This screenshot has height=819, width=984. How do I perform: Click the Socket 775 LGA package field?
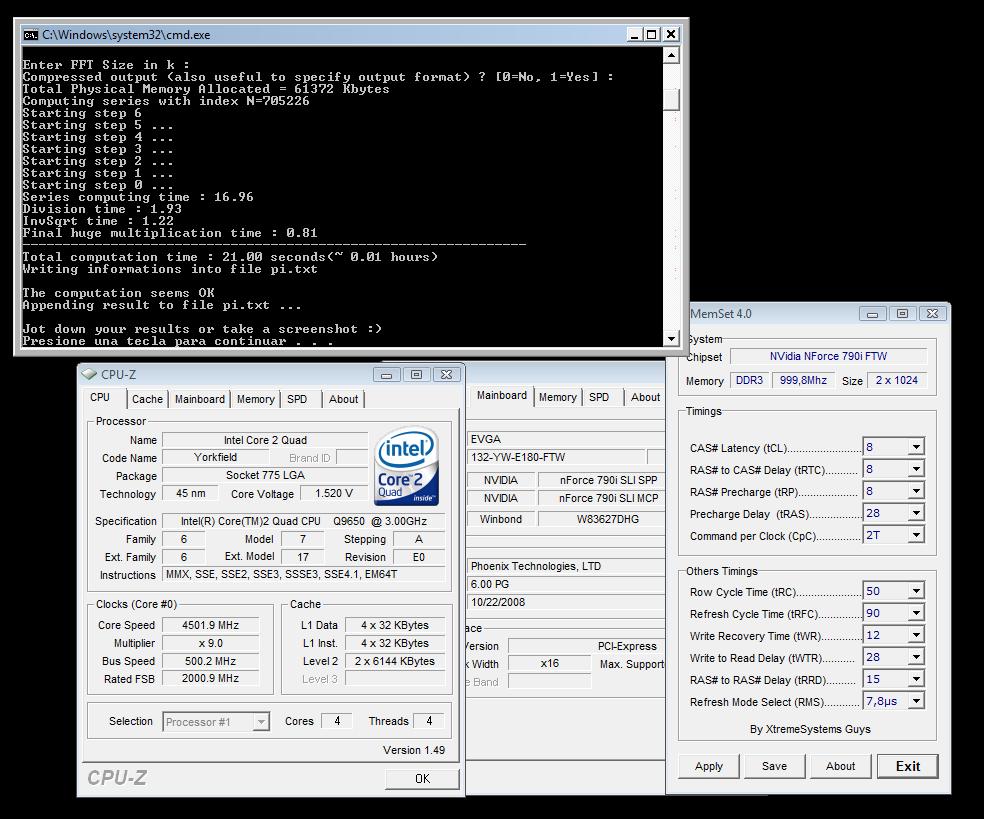(x=265, y=476)
